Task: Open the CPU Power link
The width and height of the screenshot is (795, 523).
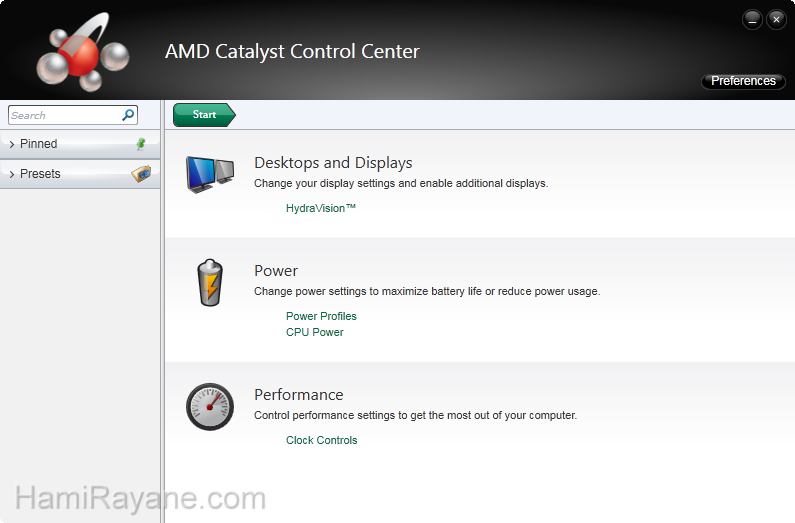Action: (x=314, y=332)
